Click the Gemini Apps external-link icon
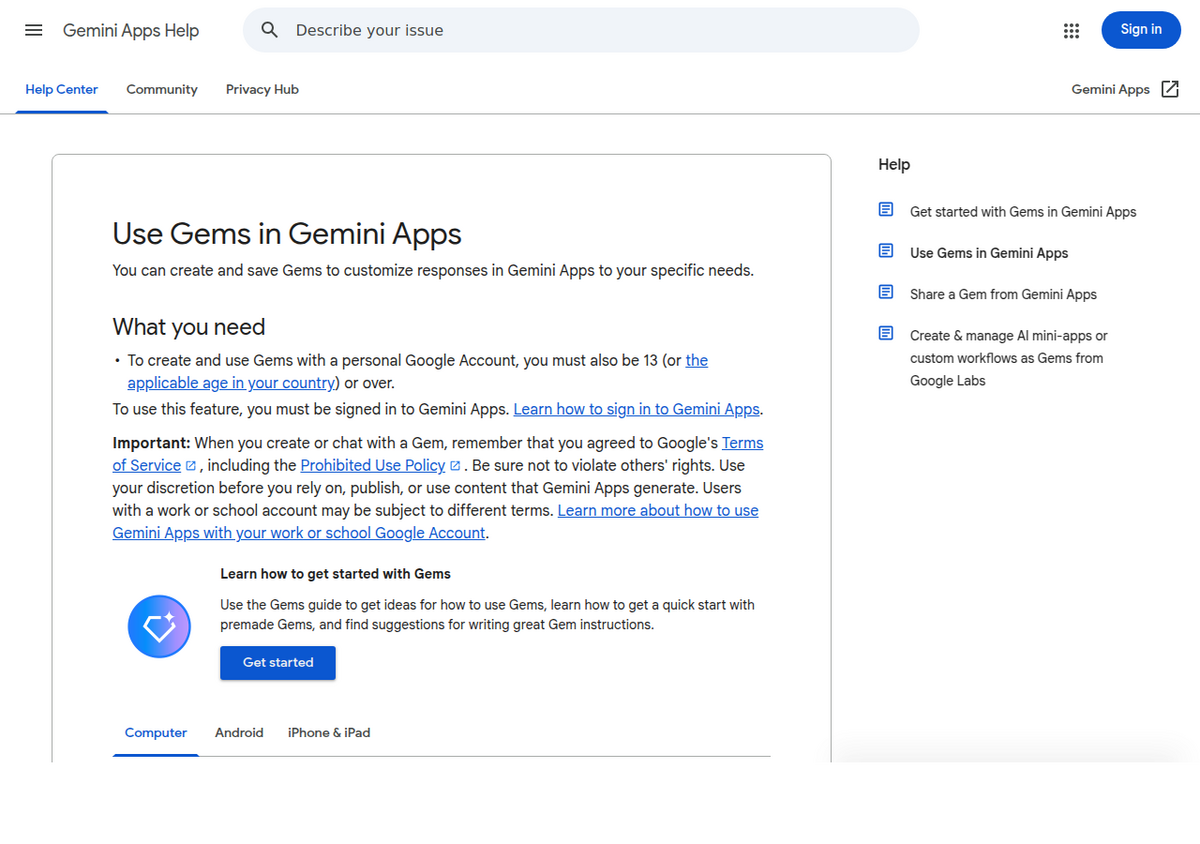 point(1170,89)
